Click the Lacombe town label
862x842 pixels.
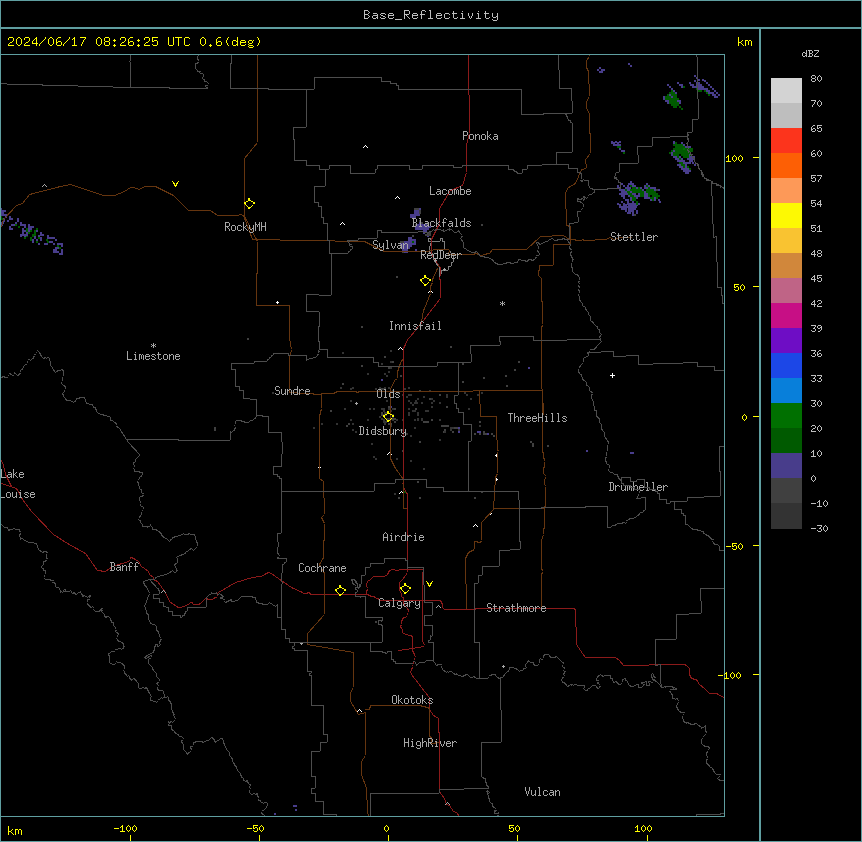coord(450,191)
